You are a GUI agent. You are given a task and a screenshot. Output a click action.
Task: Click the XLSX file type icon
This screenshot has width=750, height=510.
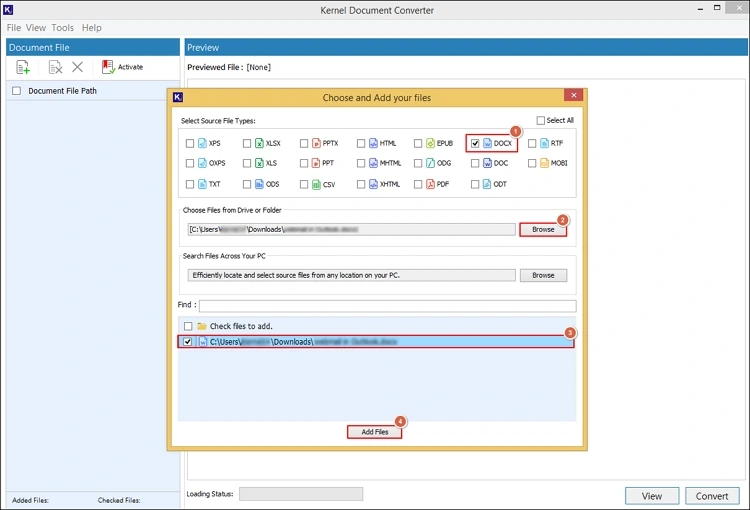pos(259,143)
